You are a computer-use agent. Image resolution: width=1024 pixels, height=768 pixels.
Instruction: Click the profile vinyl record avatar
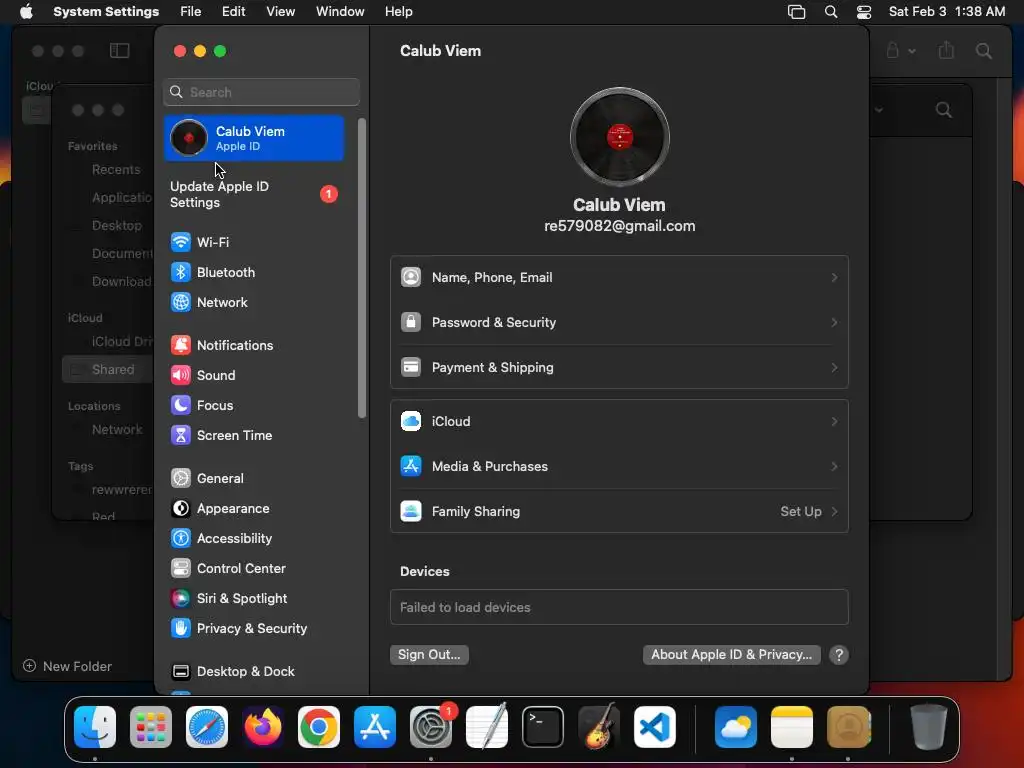coord(619,136)
